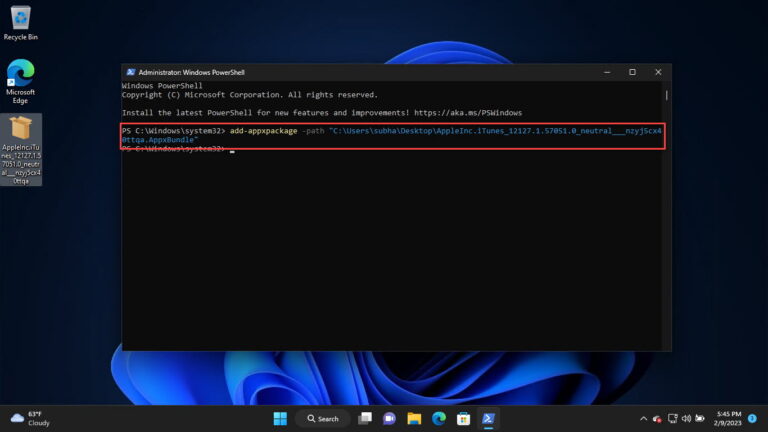Click the PowerShell taskbar icon
The width and height of the screenshot is (768, 432).
488,419
